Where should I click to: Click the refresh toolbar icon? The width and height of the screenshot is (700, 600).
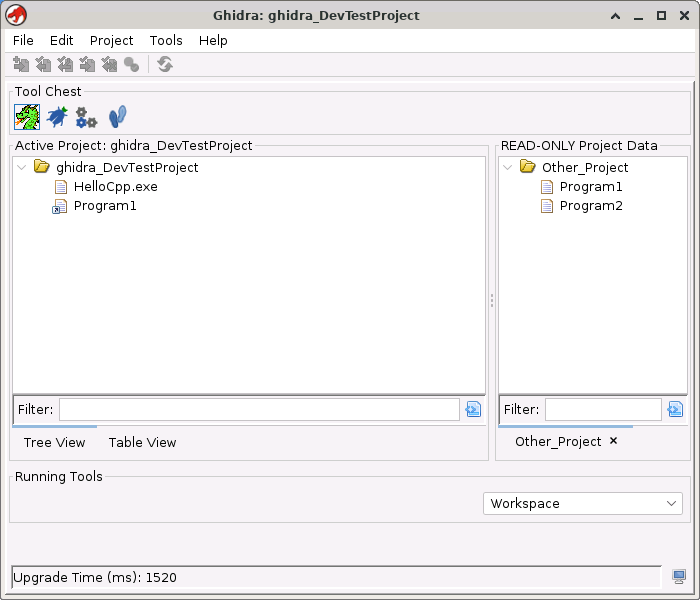tap(165, 65)
